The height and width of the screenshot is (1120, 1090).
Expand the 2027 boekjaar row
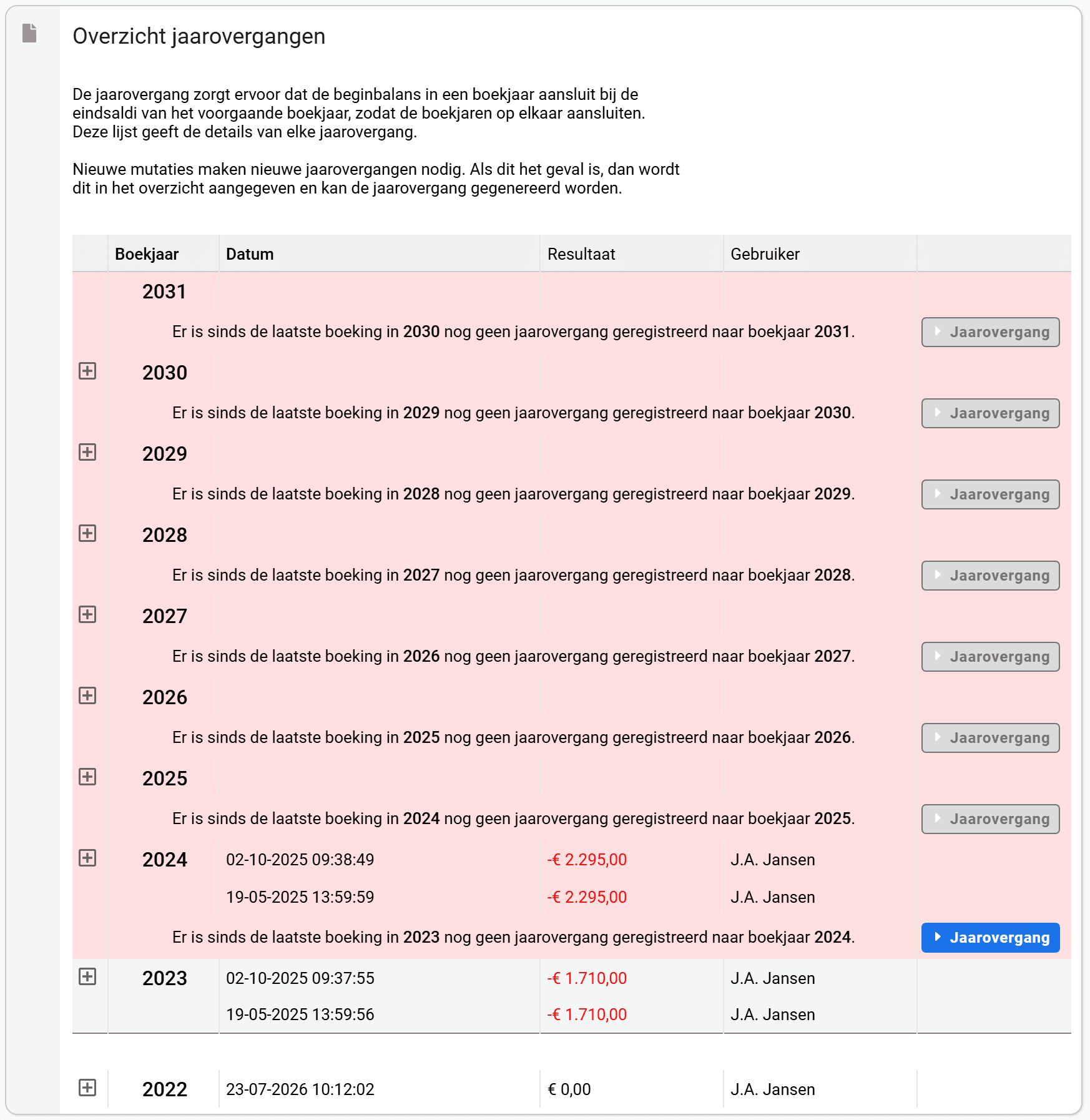tap(87, 614)
